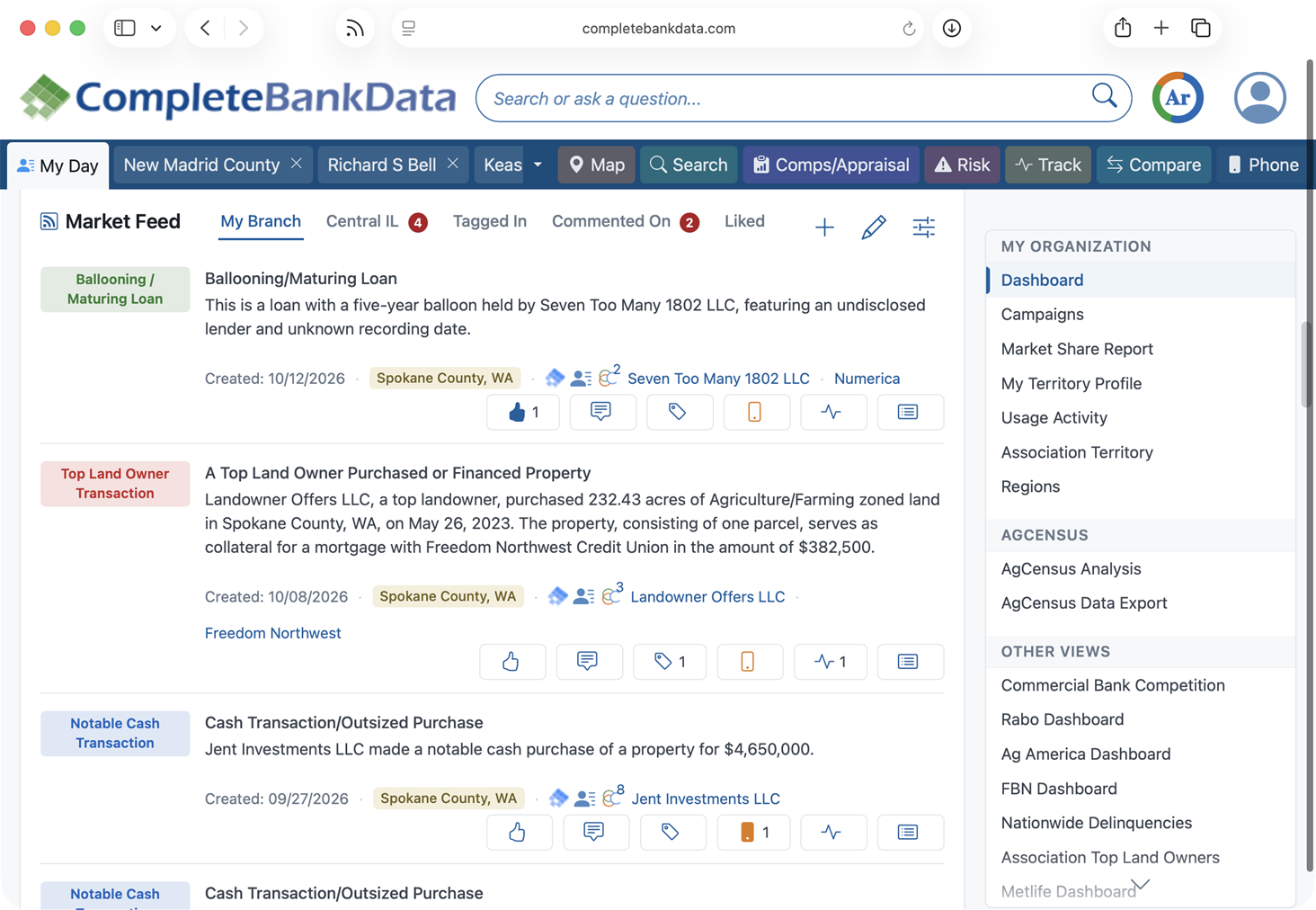The height and width of the screenshot is (910, 1316).
Task: Comment on the Landowner Offers LLC post
Action: click(x=588, y=662)
